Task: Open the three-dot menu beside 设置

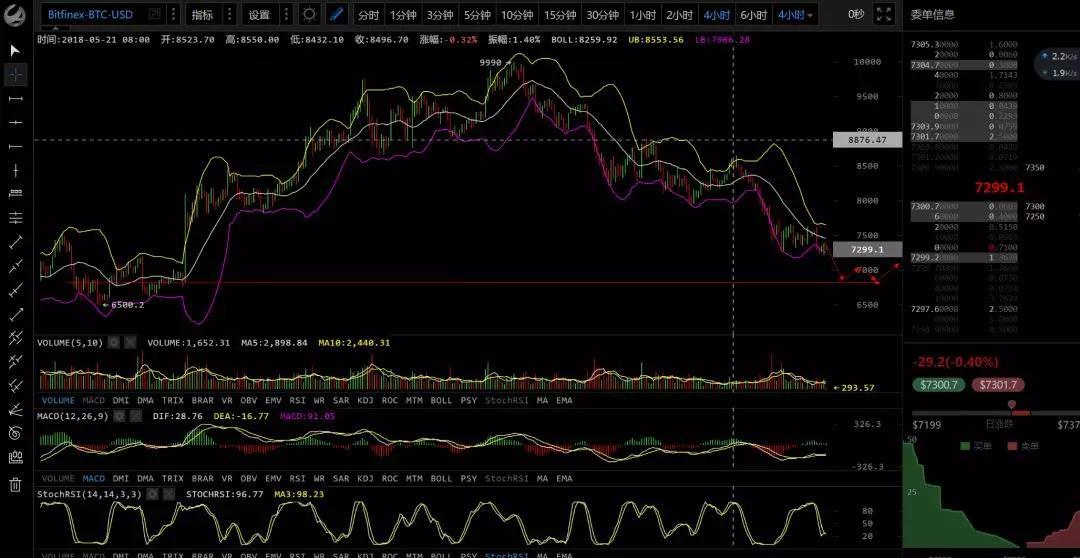Action: (287, 14)
